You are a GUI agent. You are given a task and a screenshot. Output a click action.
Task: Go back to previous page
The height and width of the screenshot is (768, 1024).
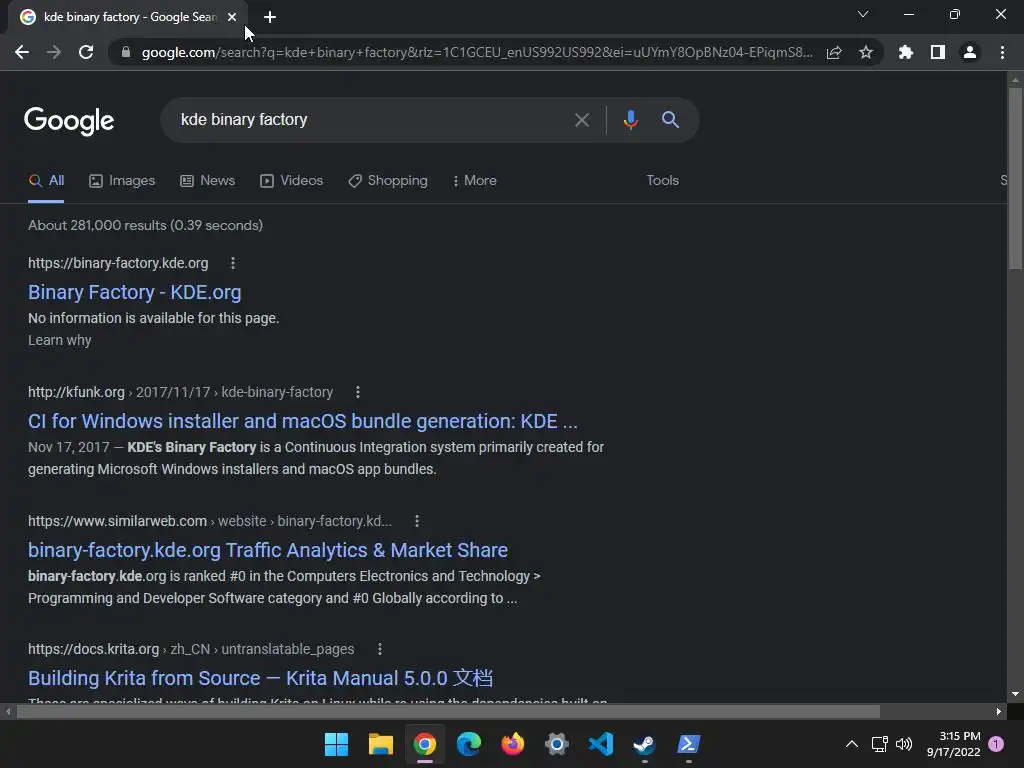click(x=22, y=52)
